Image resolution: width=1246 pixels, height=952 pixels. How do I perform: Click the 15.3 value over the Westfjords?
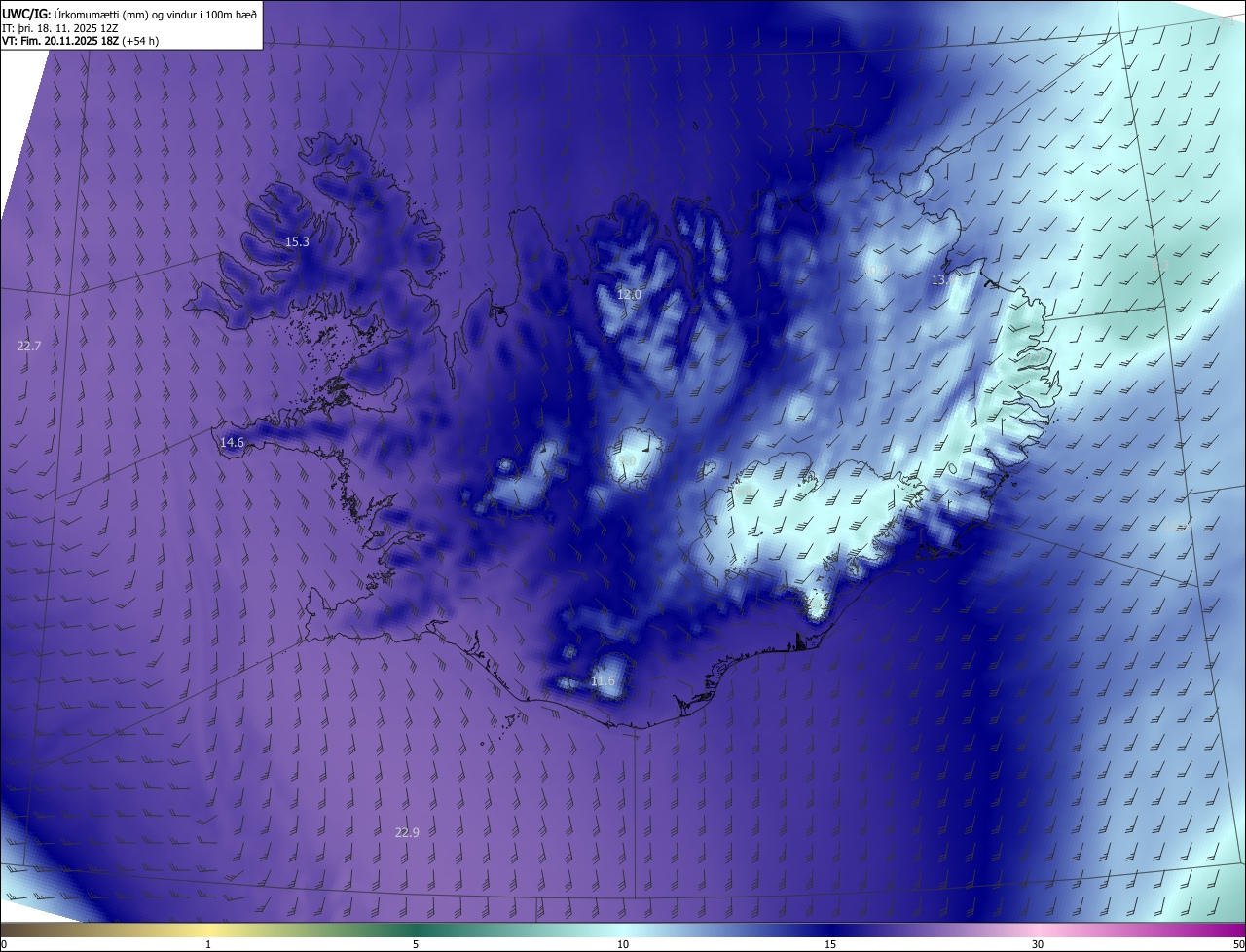pyautogui.click(x=297, y=241)
